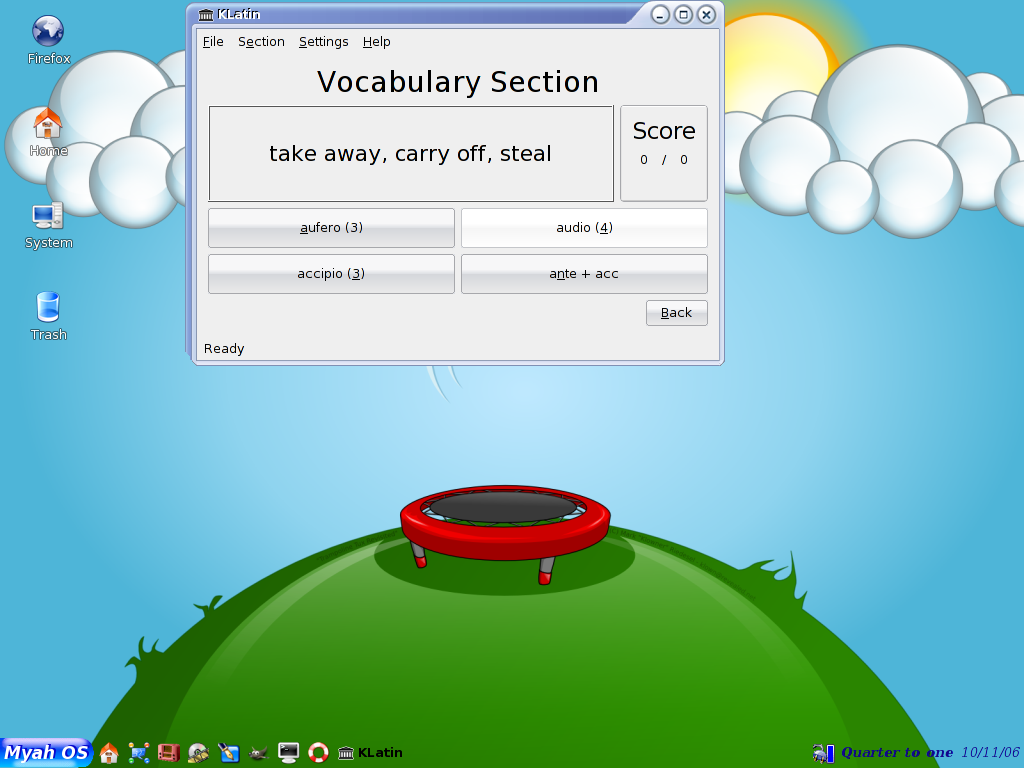1024x768 pixels.
Task: Close the KLatin window
Action: tap(706, 14)
